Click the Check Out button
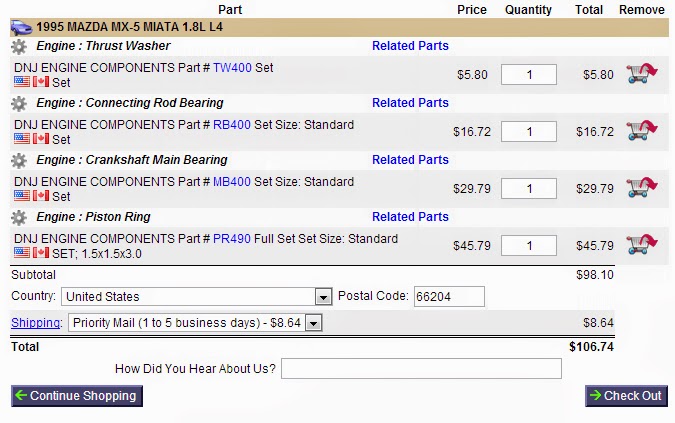Viewport: 675px width, 423px height. point(626,396)
